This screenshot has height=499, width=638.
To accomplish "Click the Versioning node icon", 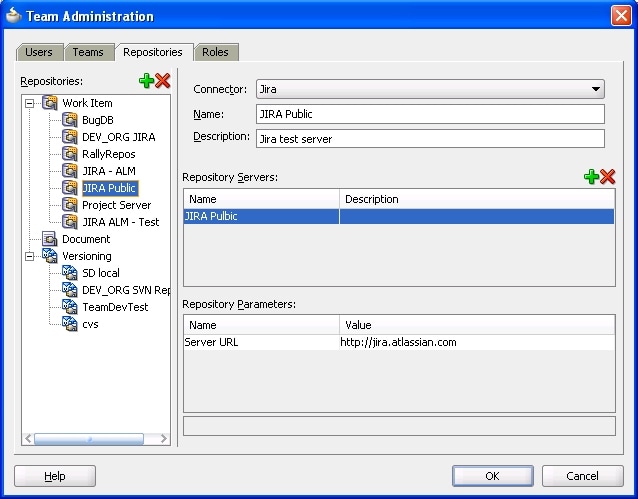I will pos(50,256).
